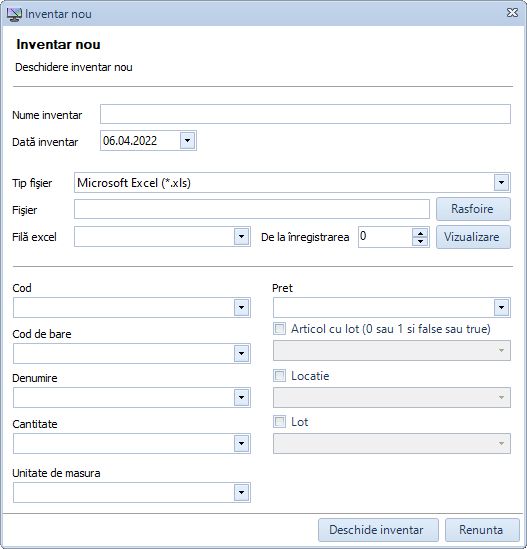Enable the Lot checkbox

[x=279, y=422]
